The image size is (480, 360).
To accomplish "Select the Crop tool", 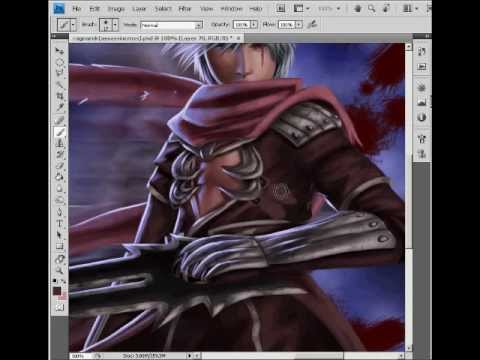I will click(59, 96).
